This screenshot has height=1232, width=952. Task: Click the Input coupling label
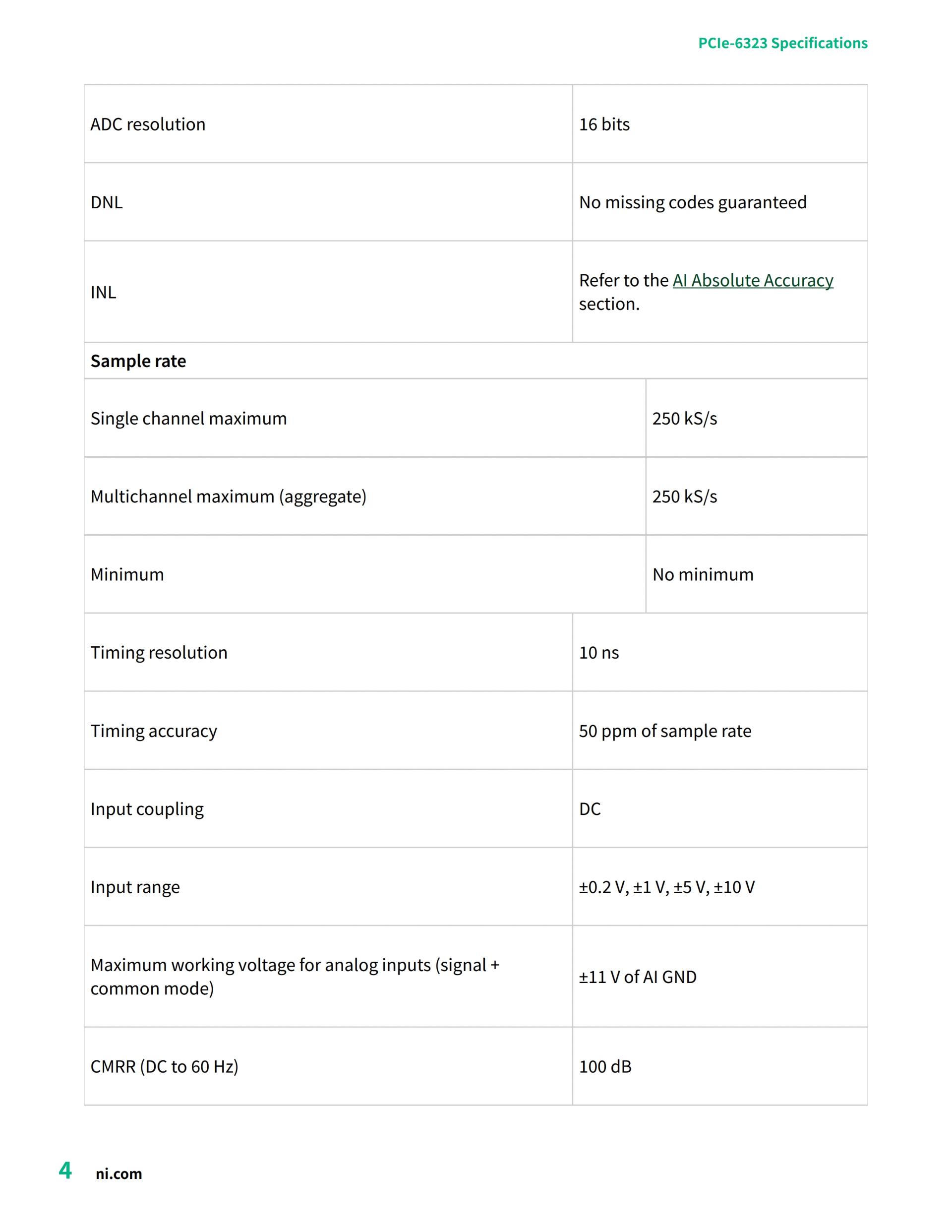coord(147,809)
